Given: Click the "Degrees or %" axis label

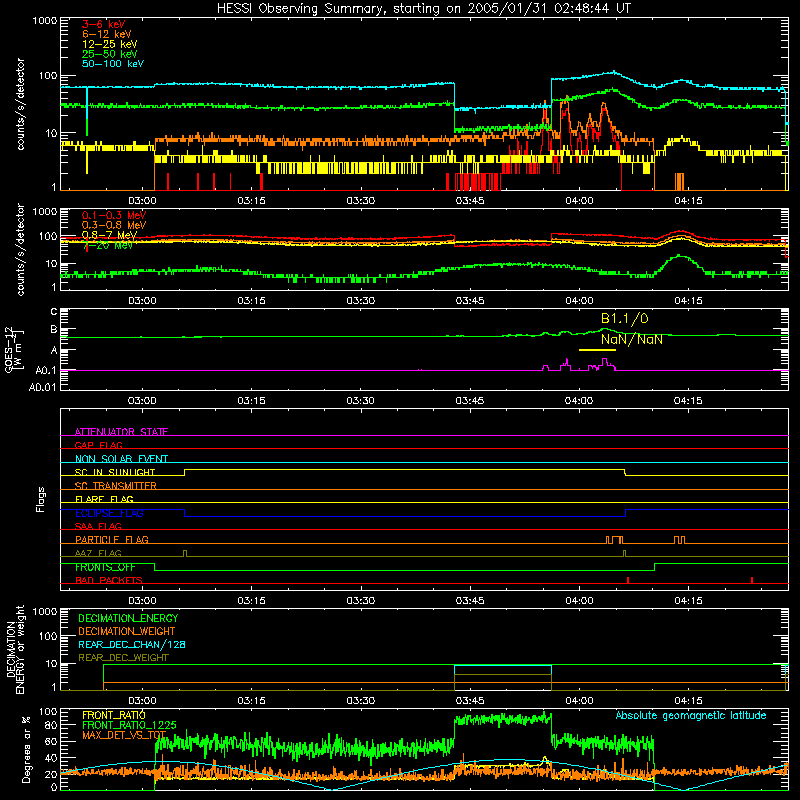Looking at the screenshot, I should (27, 749).
